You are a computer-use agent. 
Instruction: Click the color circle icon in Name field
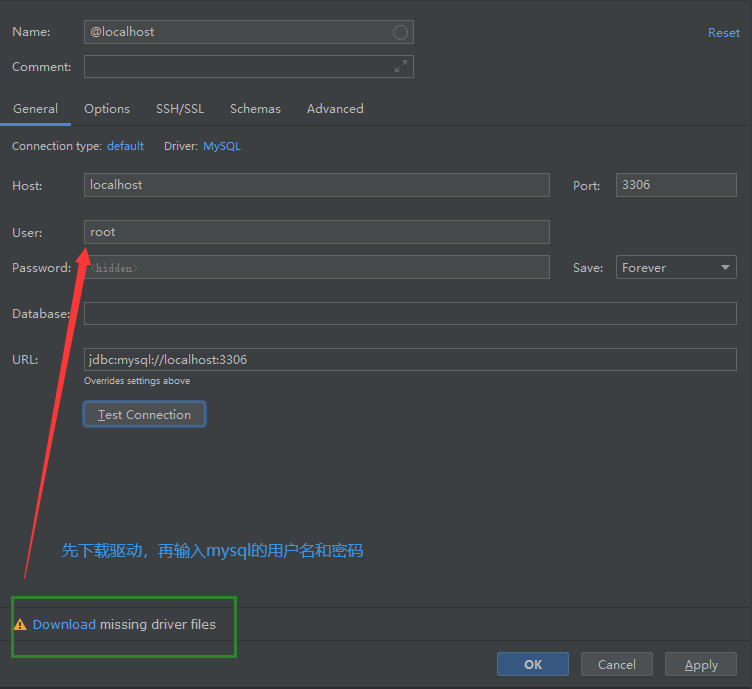click(400, 32)
